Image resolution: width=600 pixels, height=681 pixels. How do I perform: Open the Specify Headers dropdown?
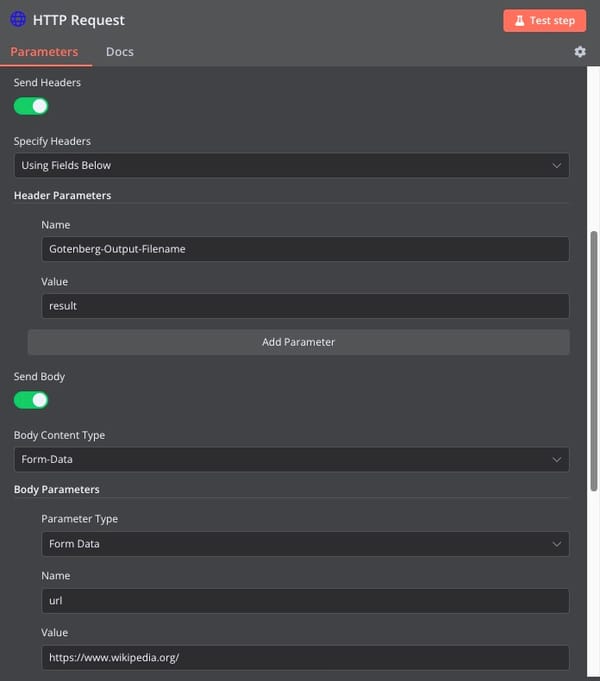[292, 165]
